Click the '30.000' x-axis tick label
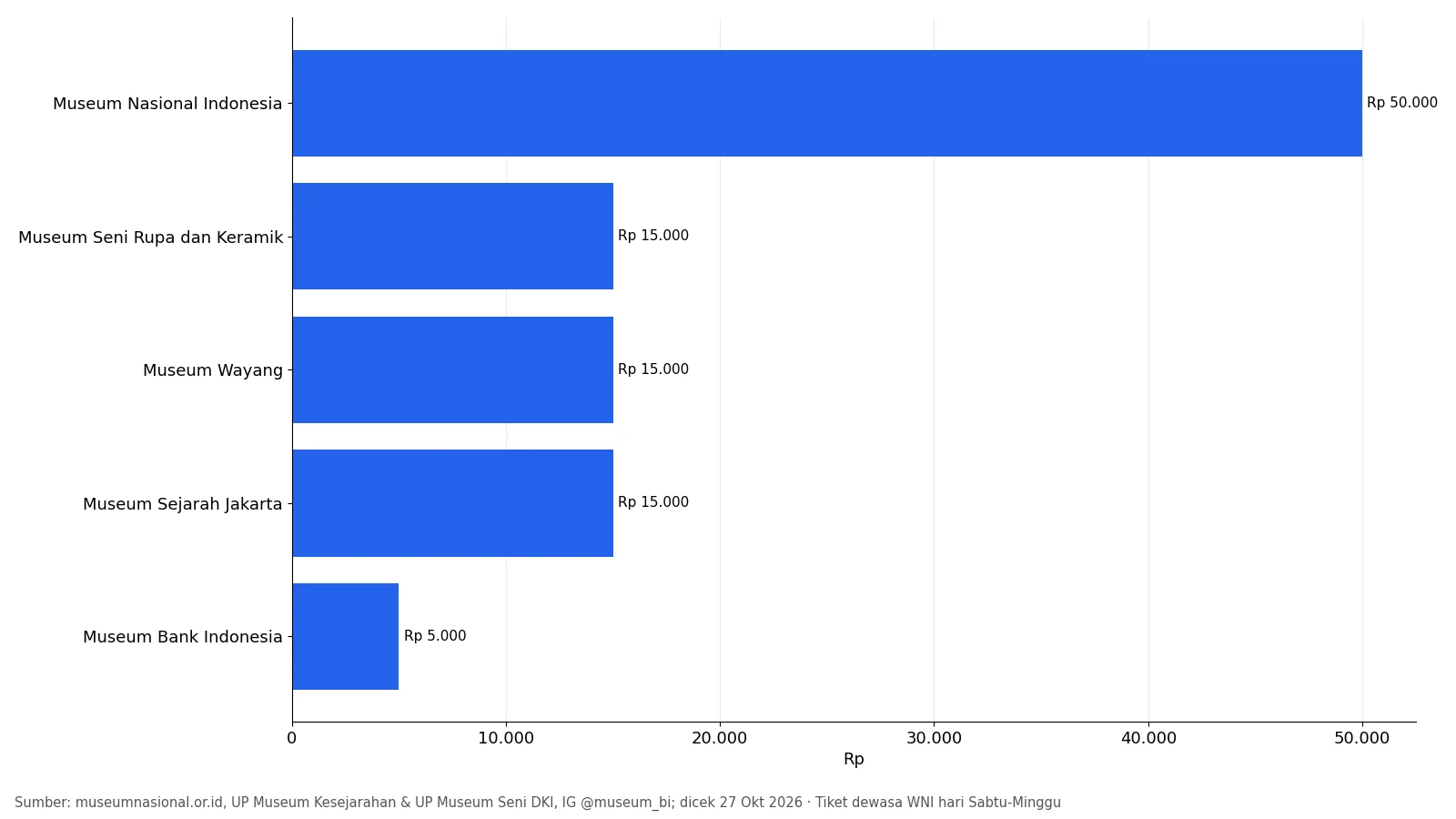This screenshot has height=819, width=1456. point(934,738)
